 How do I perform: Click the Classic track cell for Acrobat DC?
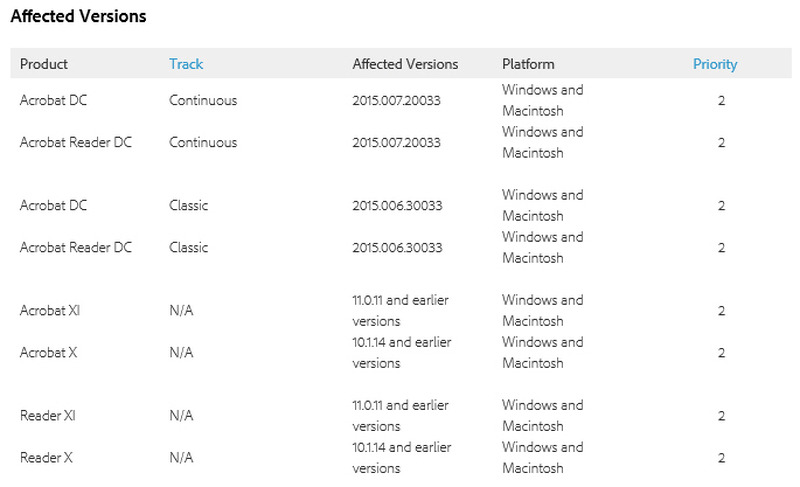click(189, 206)
